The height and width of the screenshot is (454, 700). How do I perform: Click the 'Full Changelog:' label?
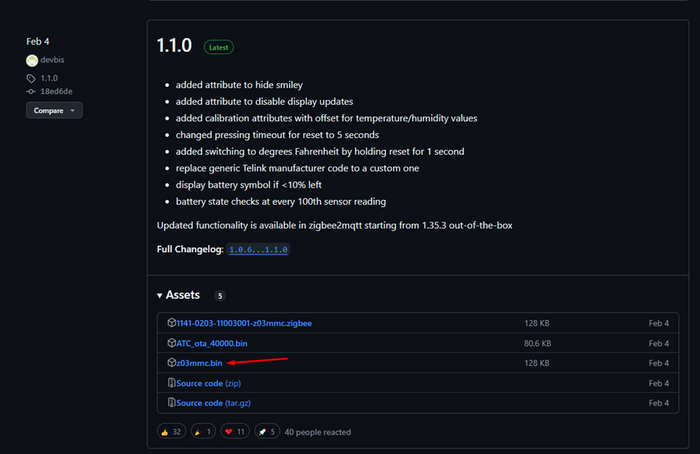click(x=190, y=249)
